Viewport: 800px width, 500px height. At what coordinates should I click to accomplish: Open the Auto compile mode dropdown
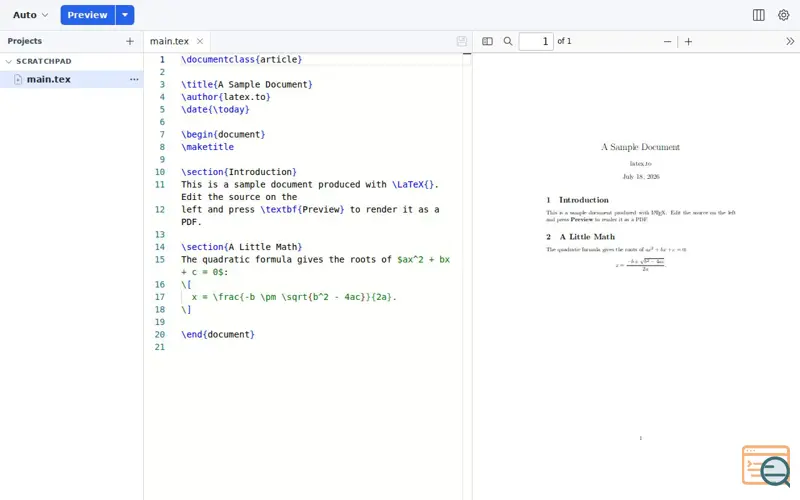tap(31, 15)
